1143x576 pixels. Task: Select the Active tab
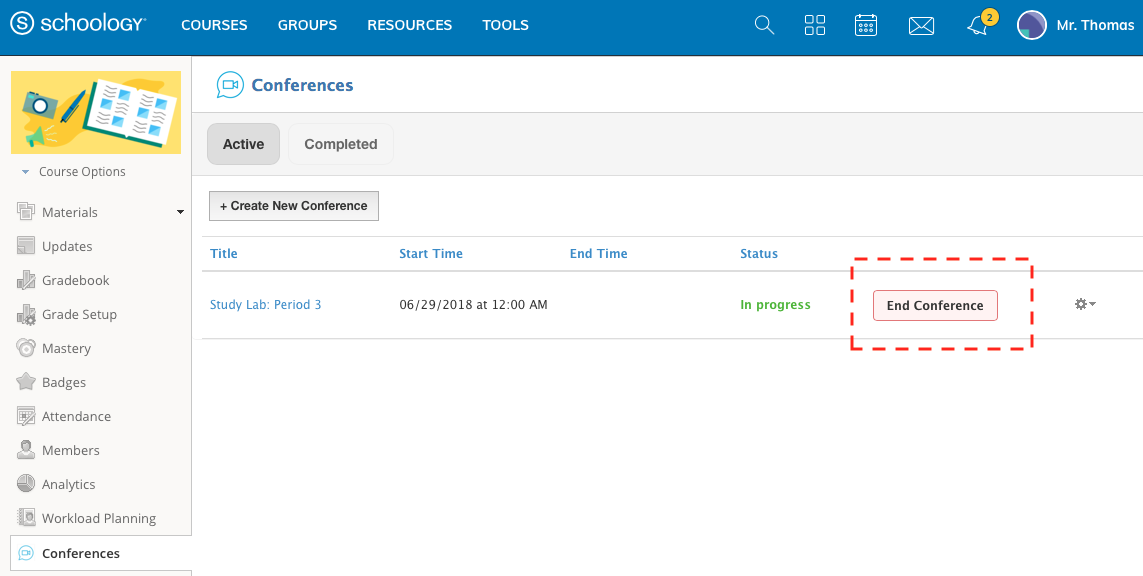pyautogui.click(x=243, y=144)
